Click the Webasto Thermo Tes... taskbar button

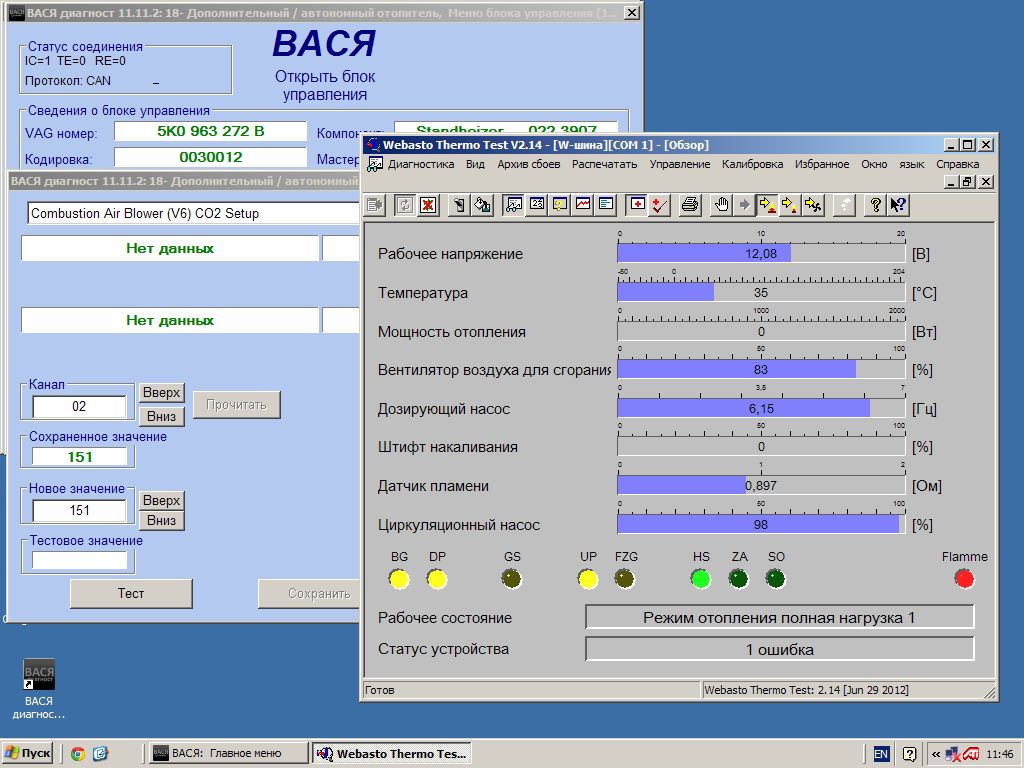click(x=391, y=754)
